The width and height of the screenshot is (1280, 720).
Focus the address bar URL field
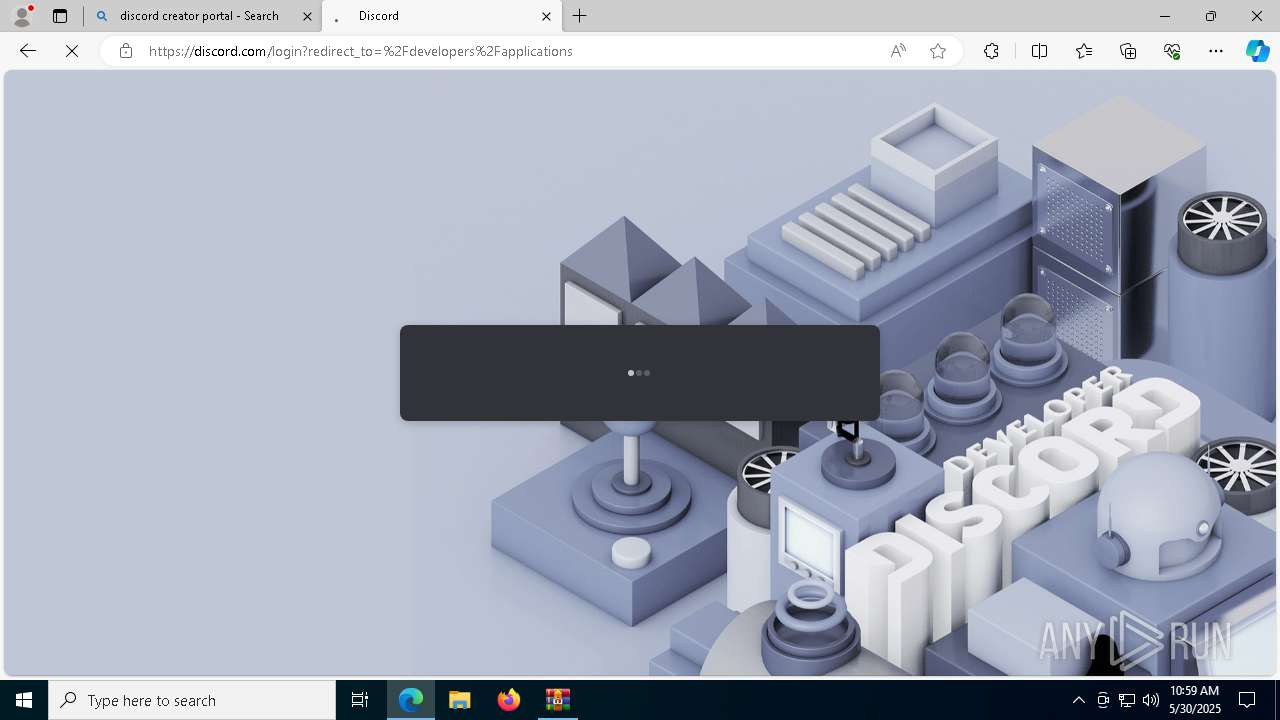click(510, 51)
